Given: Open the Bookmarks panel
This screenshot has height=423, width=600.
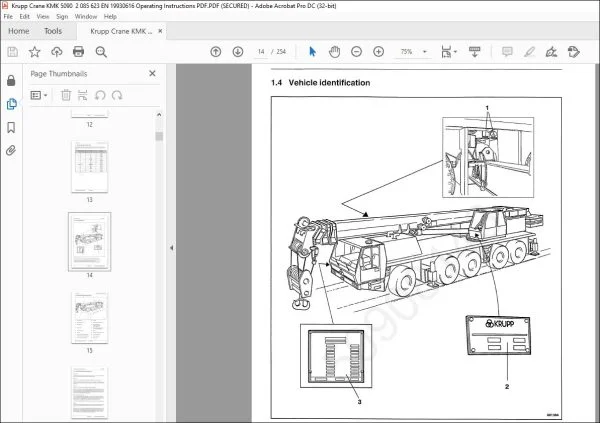Looking at the screenshot, I should (x=11, y=127).
